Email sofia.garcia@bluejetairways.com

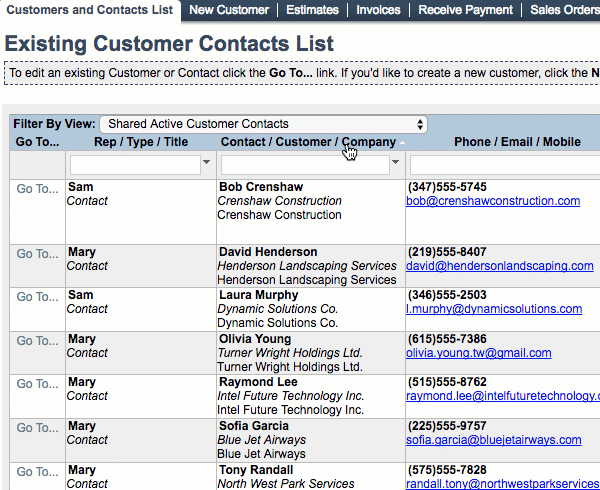(x=494, y=440)
